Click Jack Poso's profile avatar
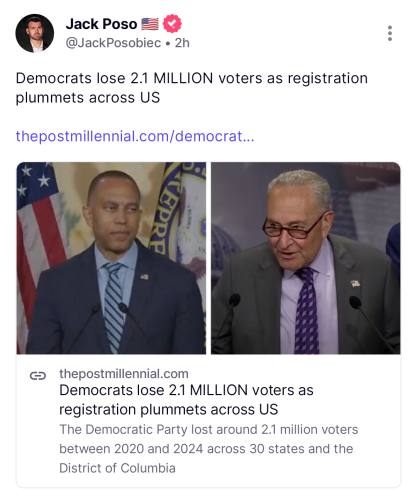 tap(35, 33)
